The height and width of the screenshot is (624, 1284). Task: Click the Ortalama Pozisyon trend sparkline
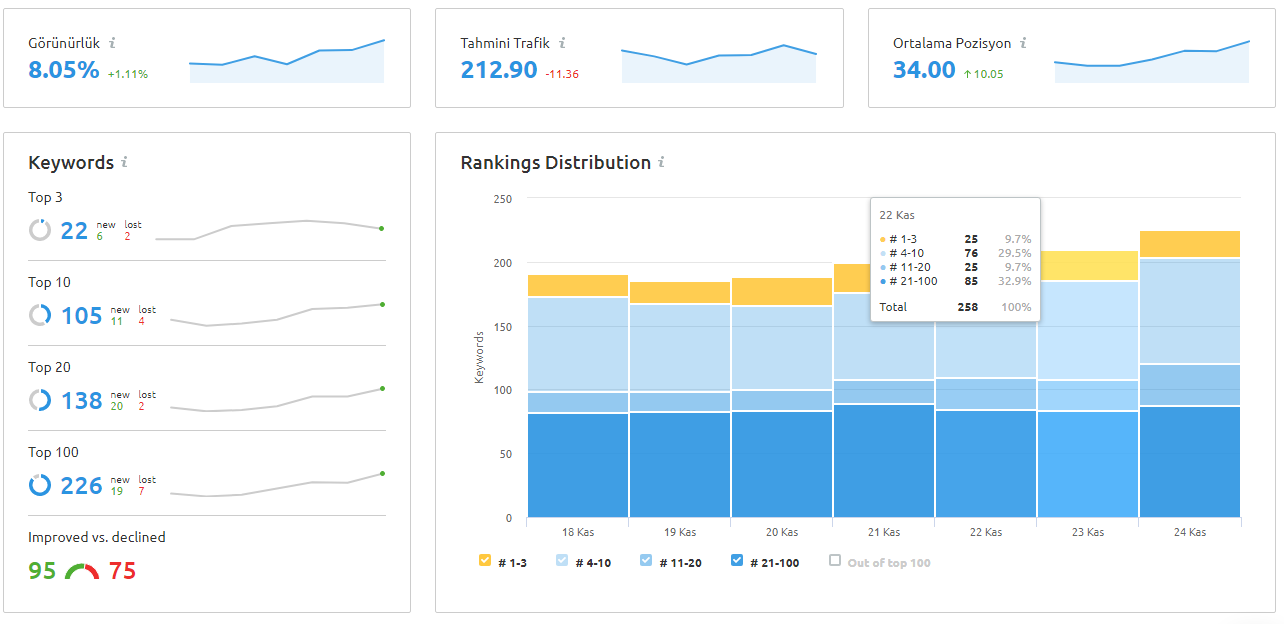[1152, 62]
